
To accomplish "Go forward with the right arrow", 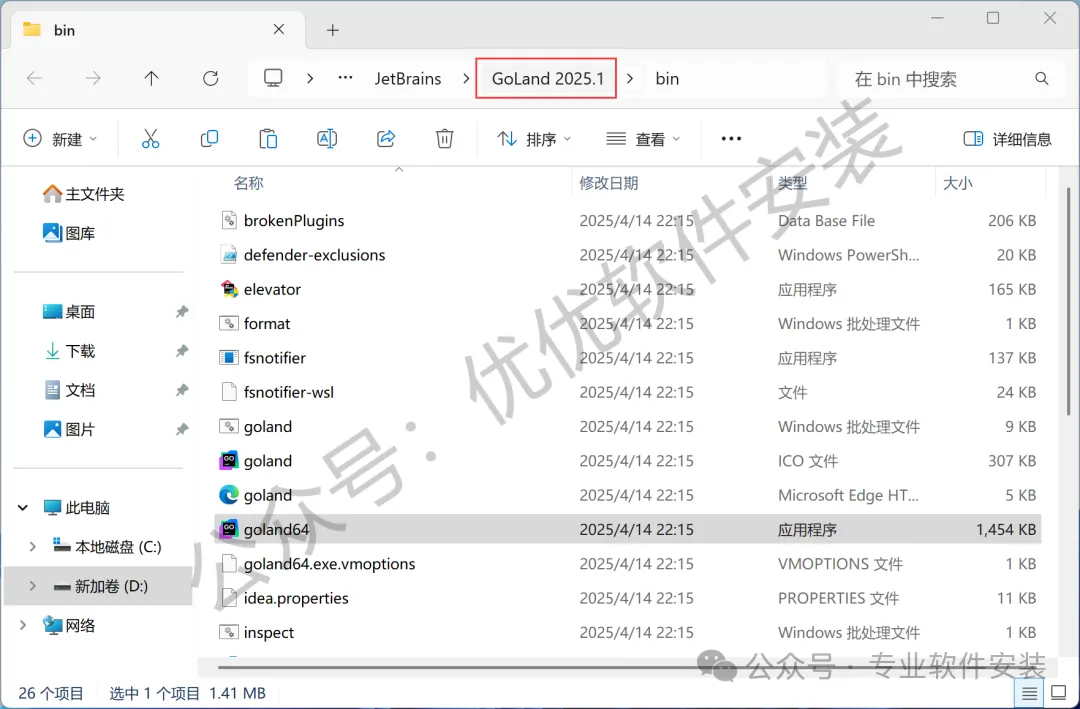I will (x=93, y=79).
